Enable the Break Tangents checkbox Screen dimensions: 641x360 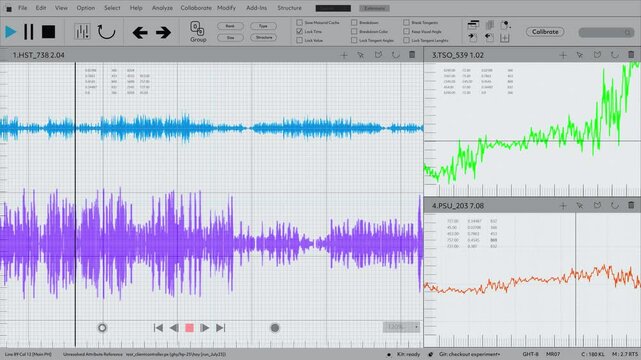click(x=406, y=22)
